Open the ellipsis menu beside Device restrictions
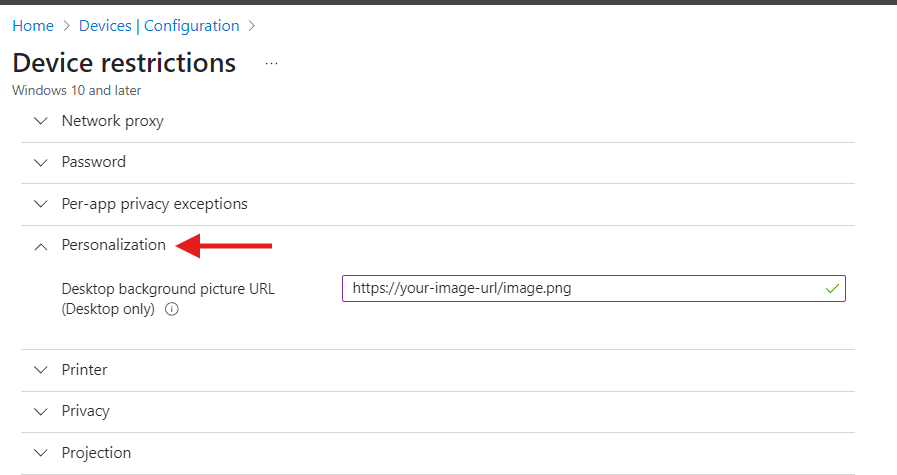 pos(271,64)
